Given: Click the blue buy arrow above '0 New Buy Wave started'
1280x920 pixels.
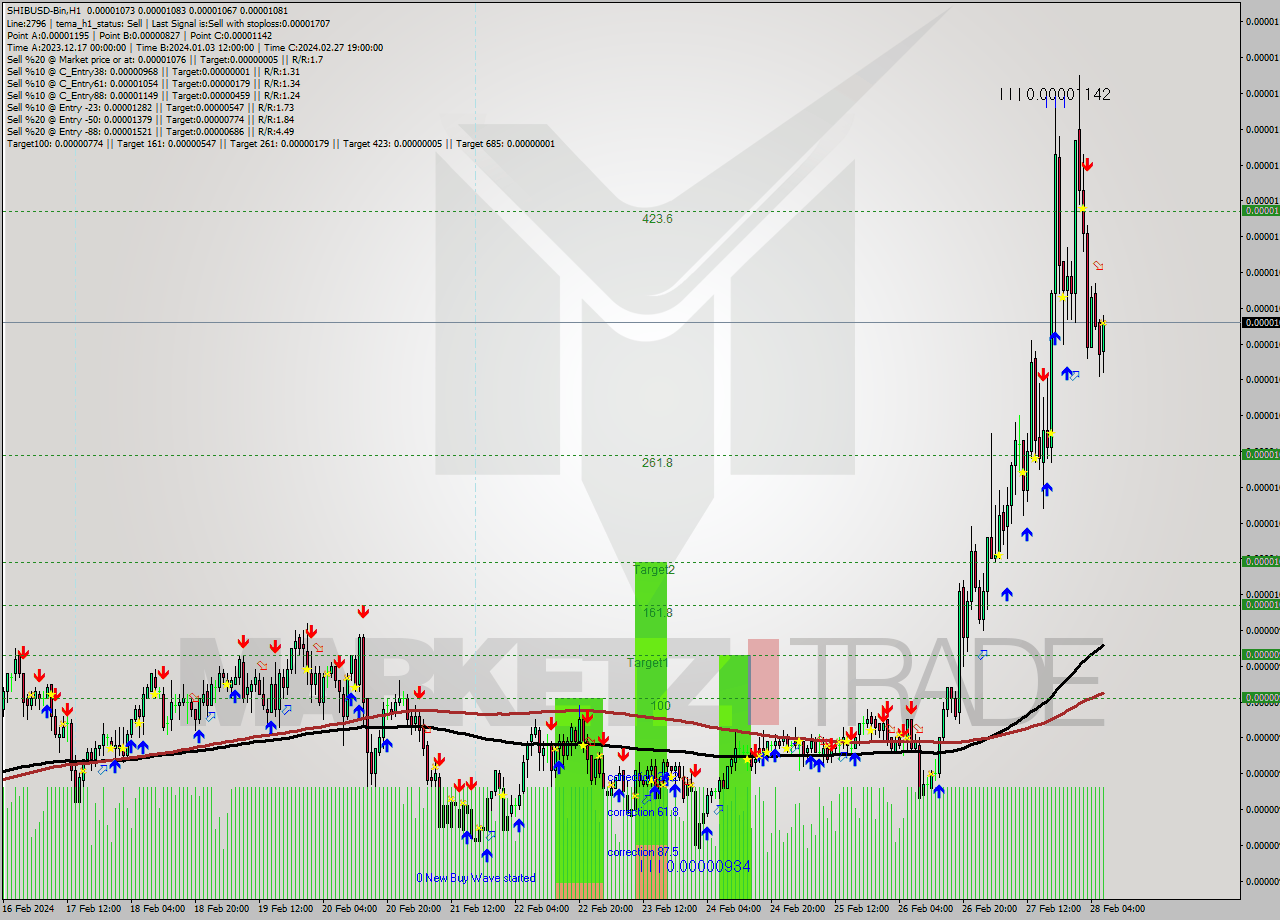Looking at the screenshot, I should pos(486,854).
